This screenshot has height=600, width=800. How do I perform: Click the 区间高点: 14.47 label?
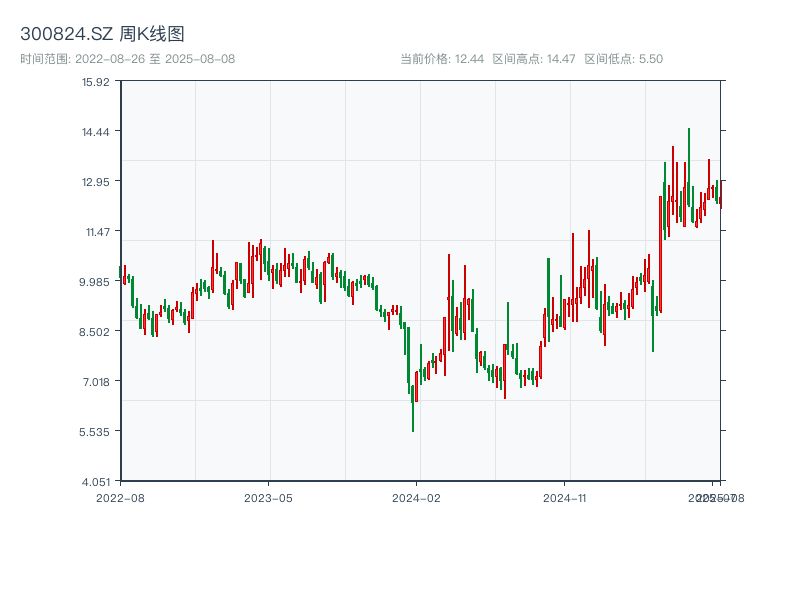click(534, 59)
